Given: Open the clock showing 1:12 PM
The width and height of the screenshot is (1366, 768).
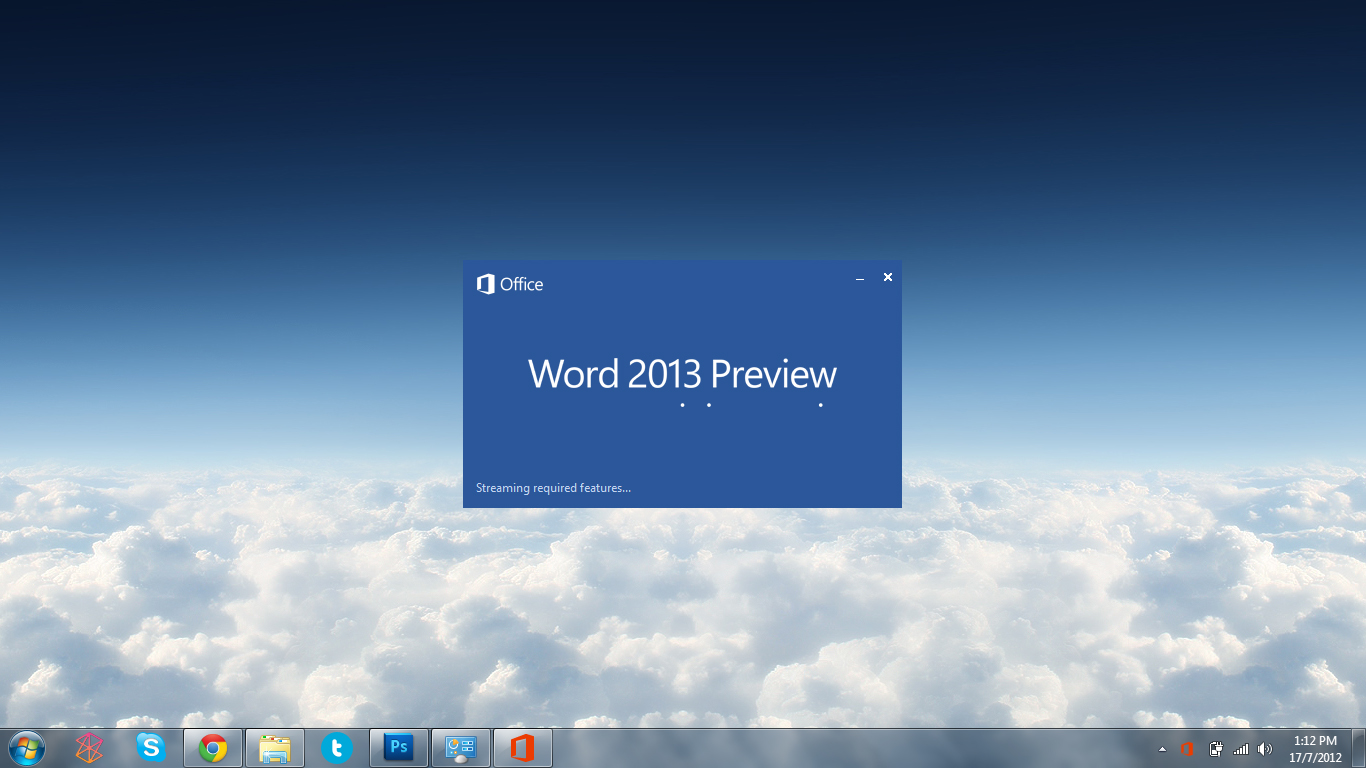Looking at the screenshot, I should coord(1315,749).
